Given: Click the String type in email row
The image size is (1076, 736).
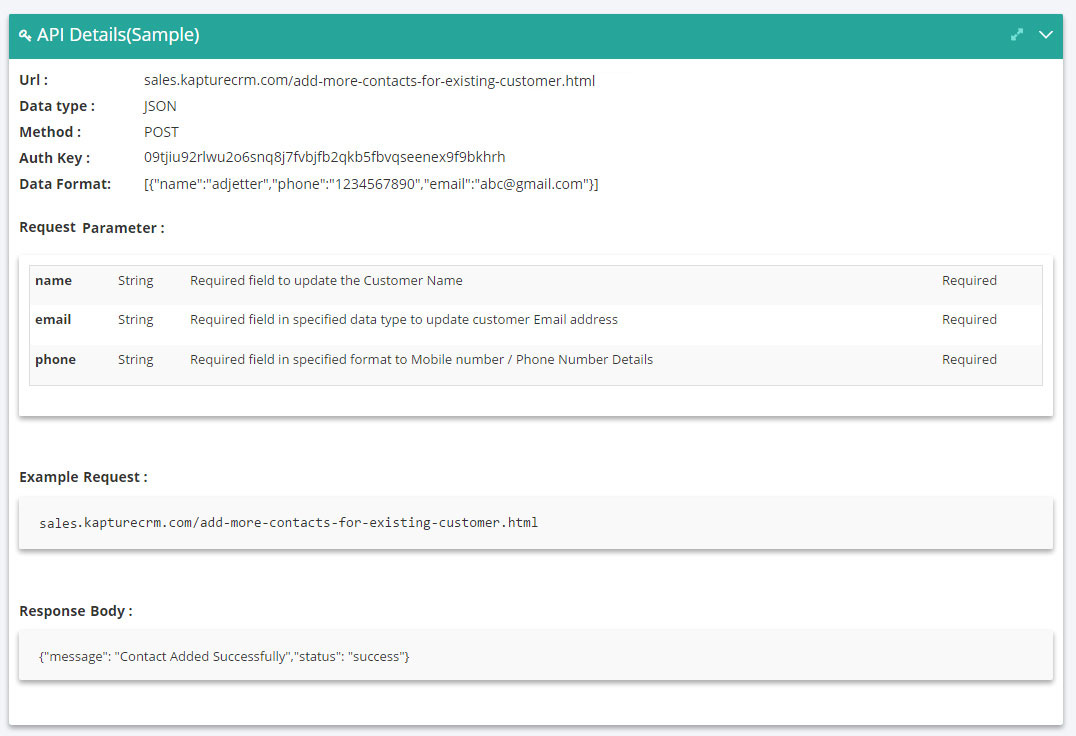Looking at the screenshot, I should [x=135, y=320].
